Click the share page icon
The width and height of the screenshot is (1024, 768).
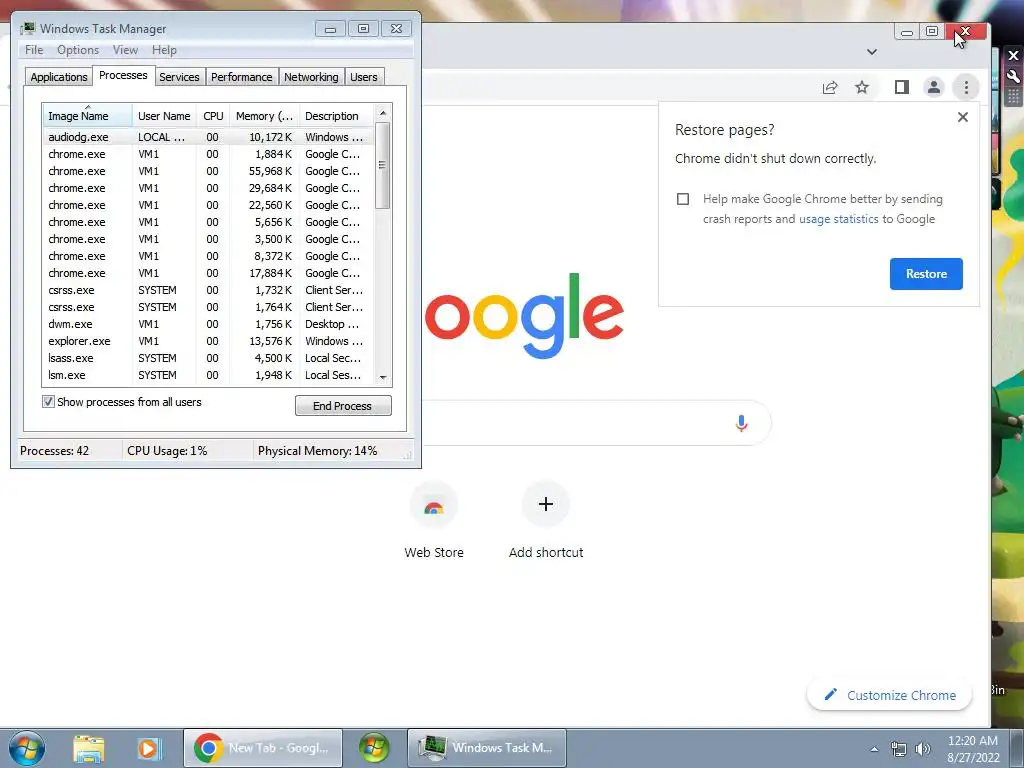830,87
